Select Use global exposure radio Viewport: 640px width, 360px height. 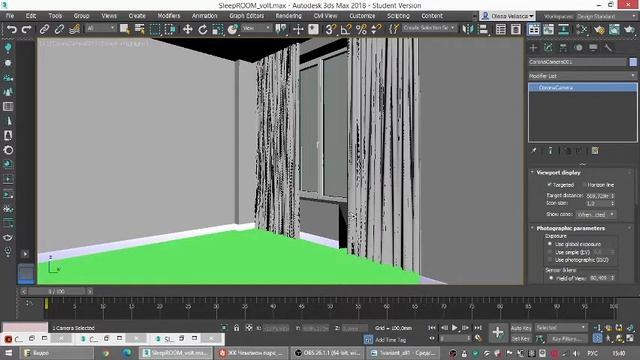tap(550, 244)
